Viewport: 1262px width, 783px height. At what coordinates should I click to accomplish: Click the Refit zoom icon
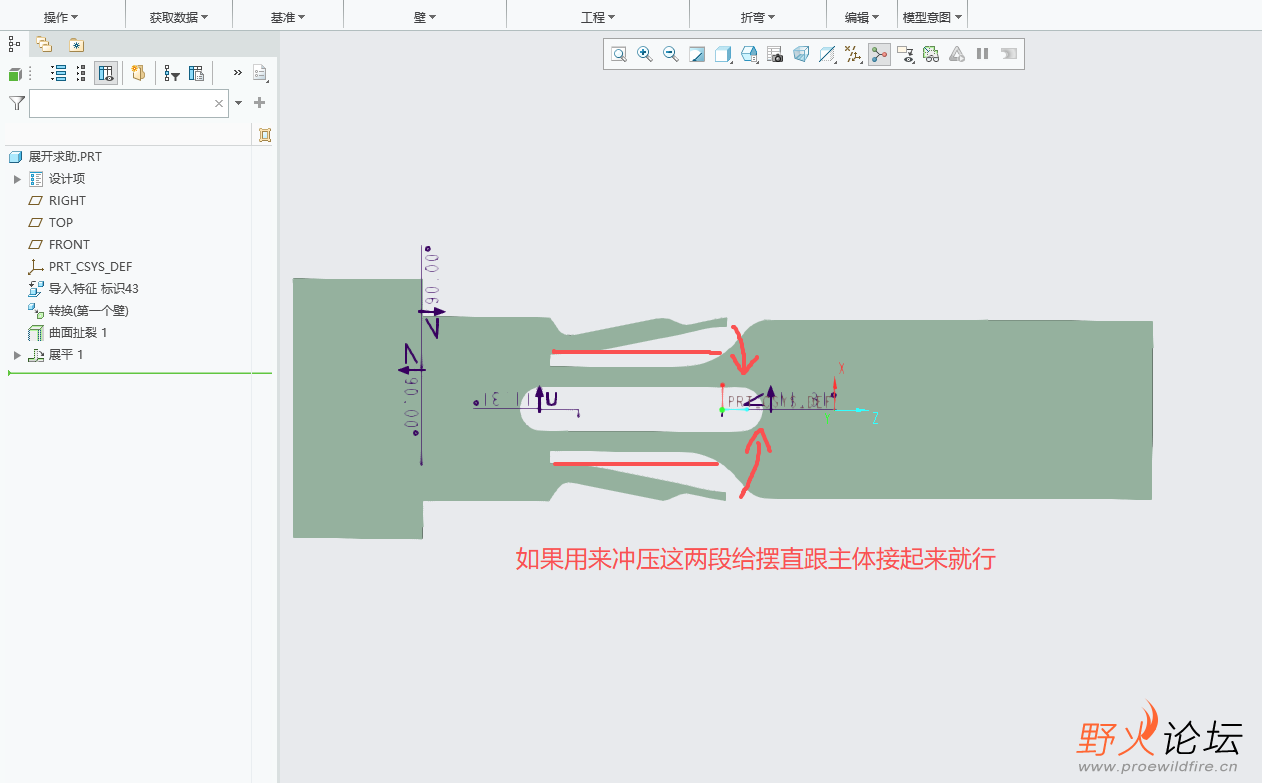point(619,54)
